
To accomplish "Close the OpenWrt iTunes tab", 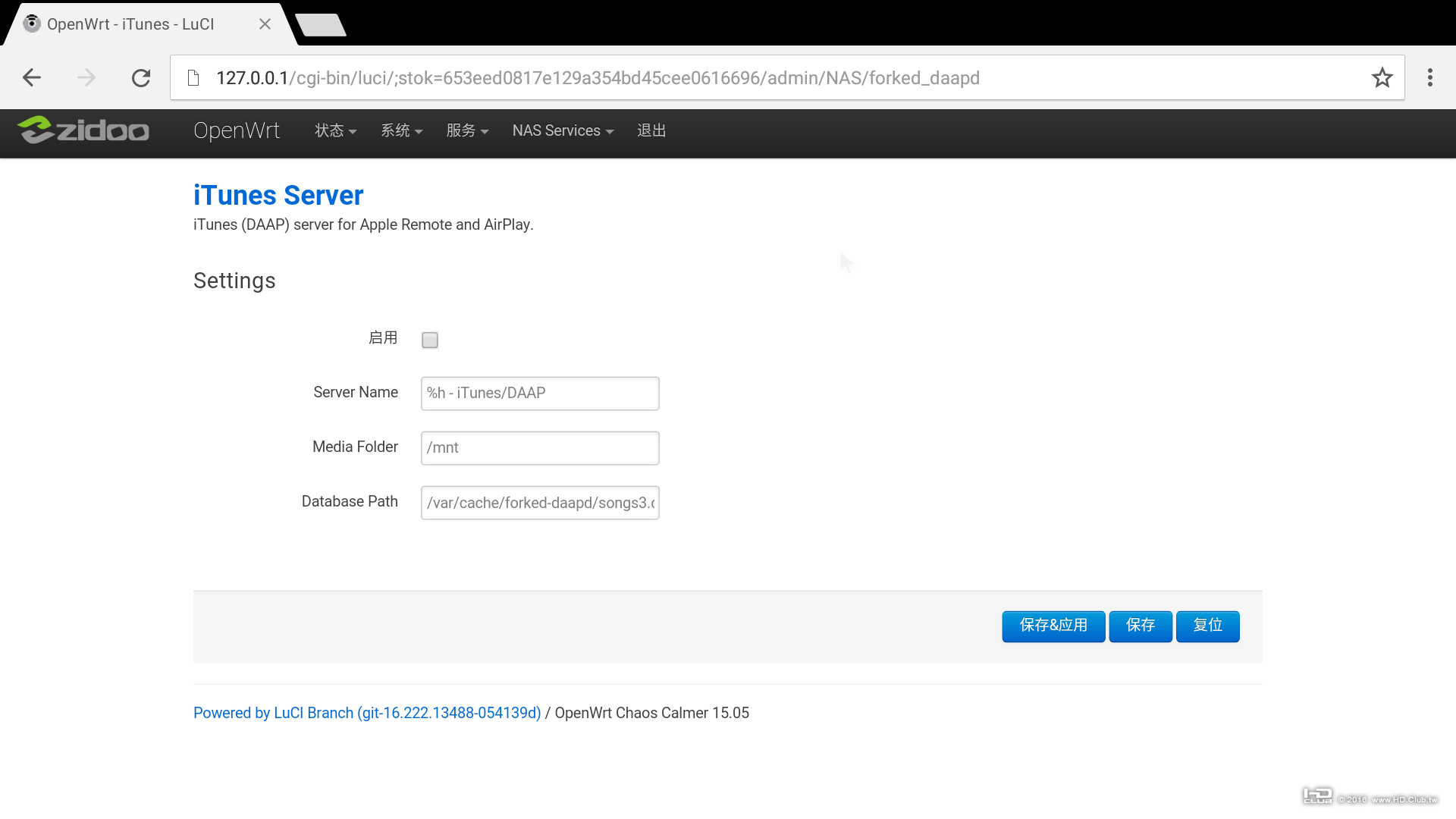I will click(265, 24).
